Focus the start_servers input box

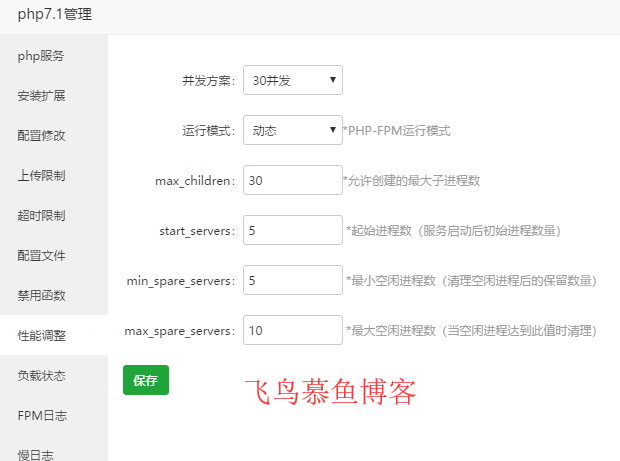pos(292,231)
